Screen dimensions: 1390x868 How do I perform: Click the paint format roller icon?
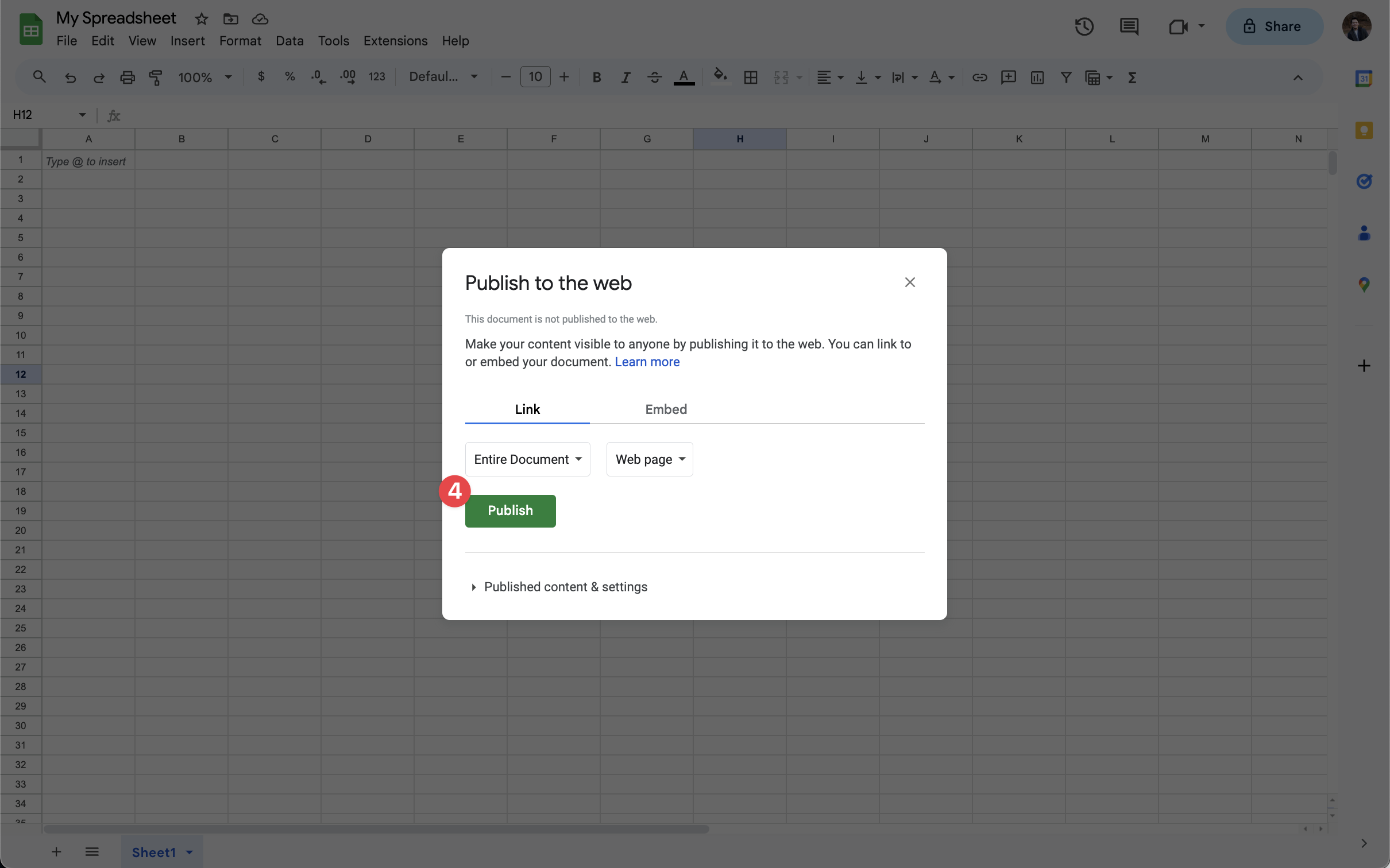tap(156, 77)
